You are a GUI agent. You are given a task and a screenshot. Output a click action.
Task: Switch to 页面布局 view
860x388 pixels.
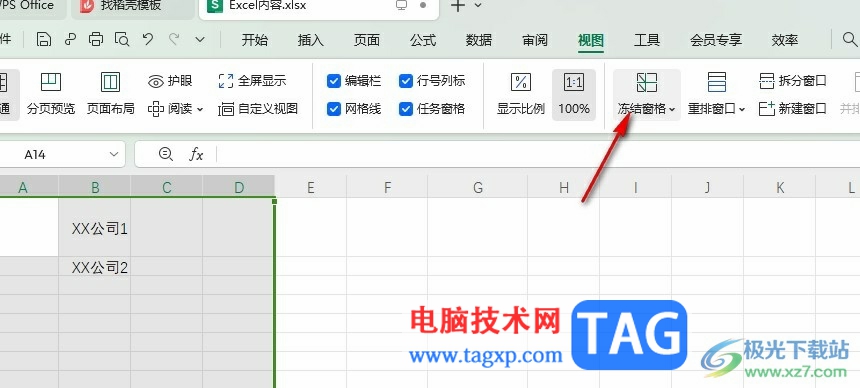click(111, 94)
